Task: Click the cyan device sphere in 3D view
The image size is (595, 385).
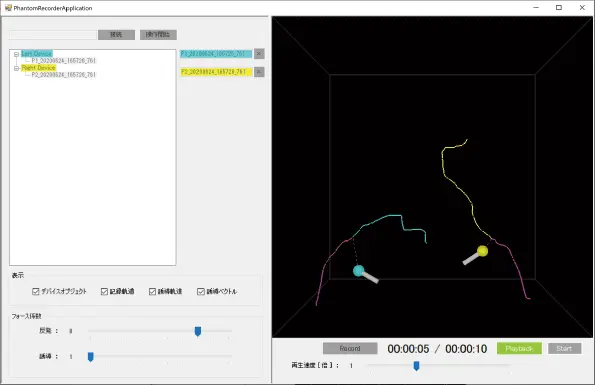Action: click(x=359, y=271)
